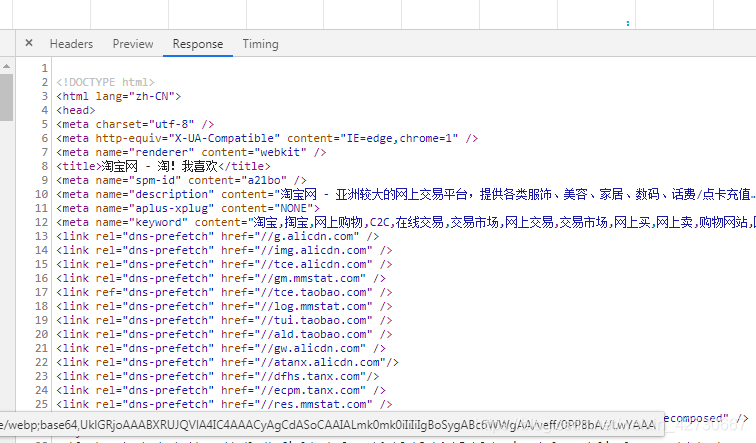This screenshot has height=443, width=756.
Task: Click the meta description line
Action: point(405,194)
